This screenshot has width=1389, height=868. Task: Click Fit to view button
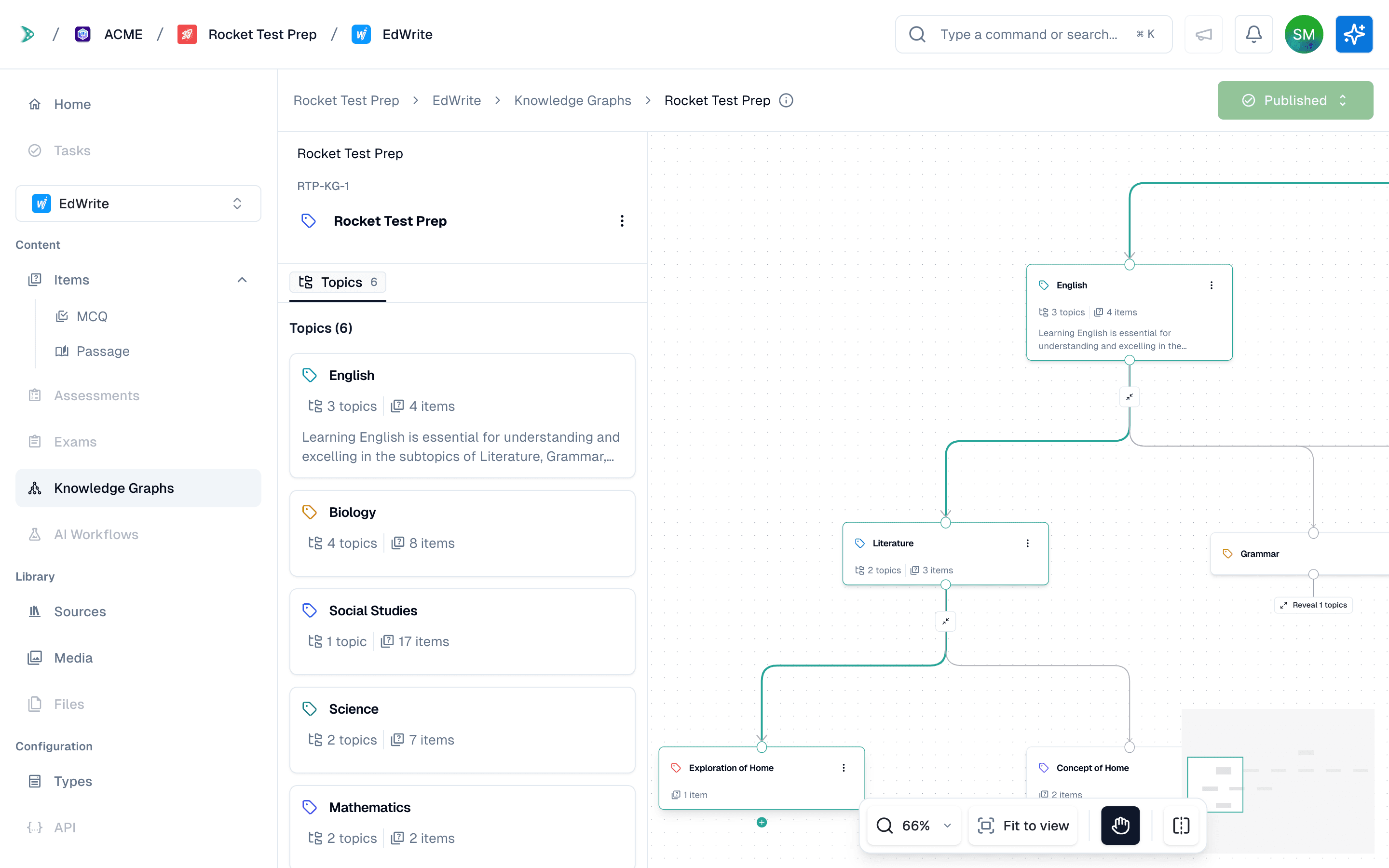click(1023, 826)
